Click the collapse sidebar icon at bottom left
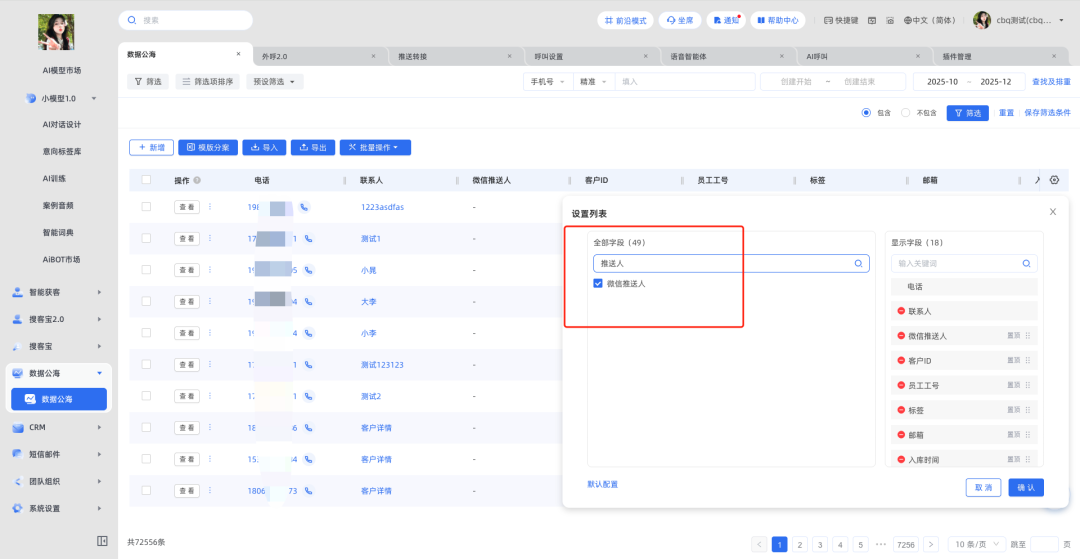 [102, 541]
